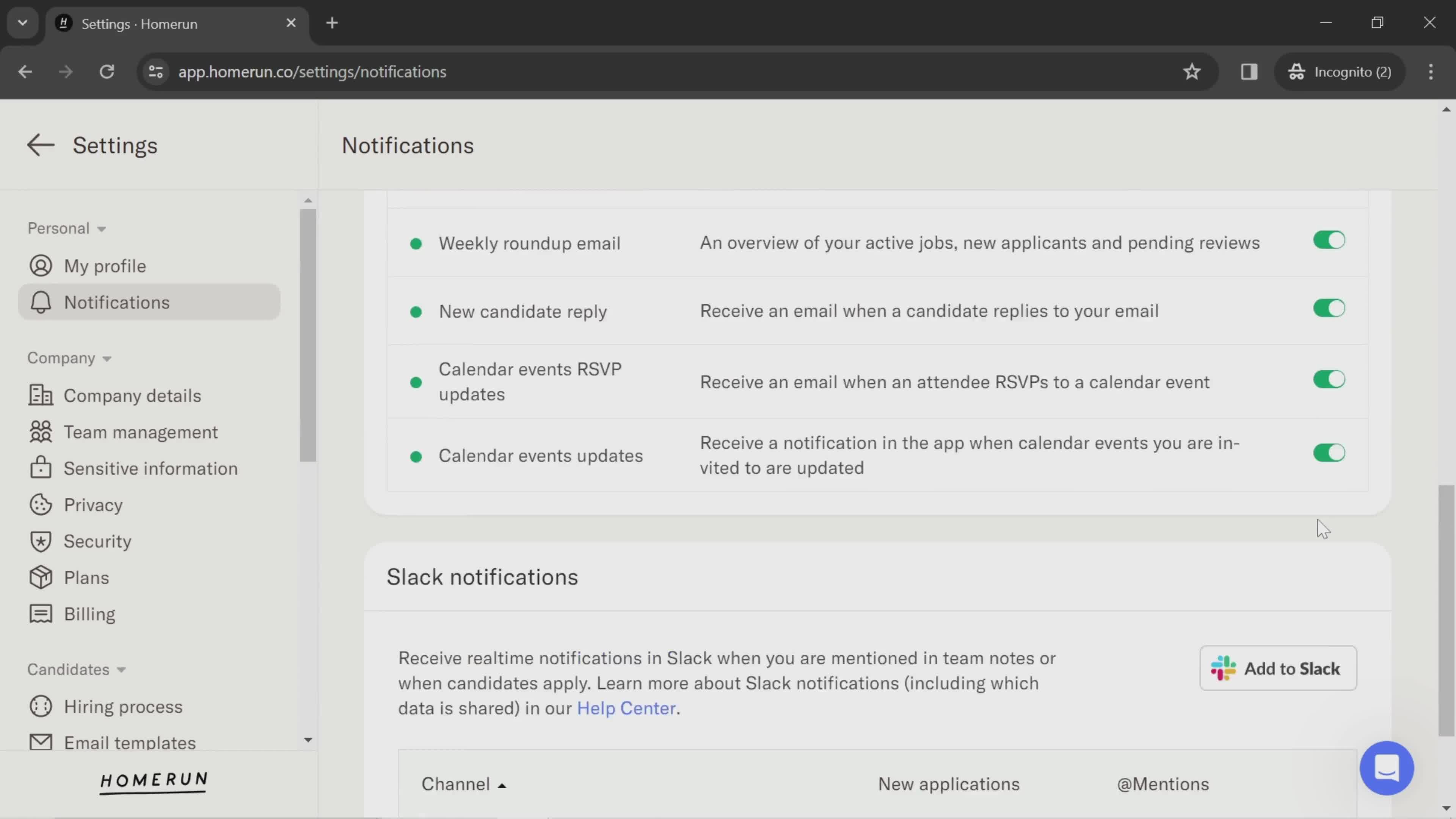
Task: Click the Hiring process icon
Action: click(41, 706)
